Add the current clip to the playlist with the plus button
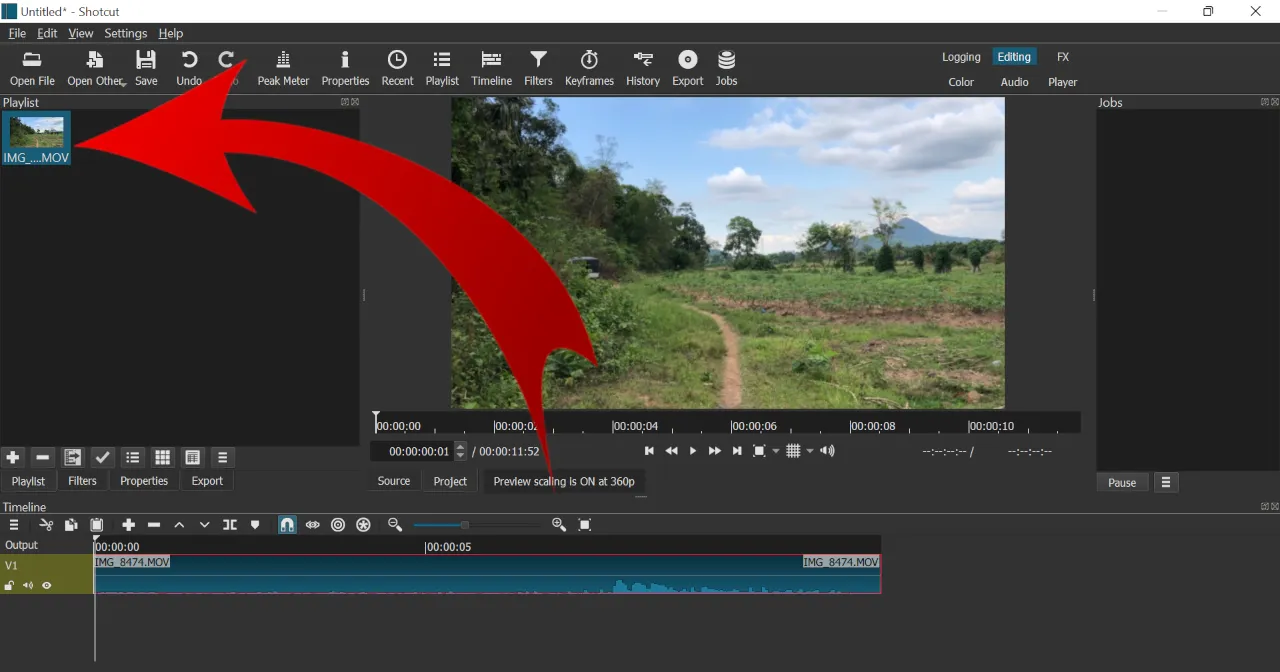The image size is (1280, 672). coord(13,457)
